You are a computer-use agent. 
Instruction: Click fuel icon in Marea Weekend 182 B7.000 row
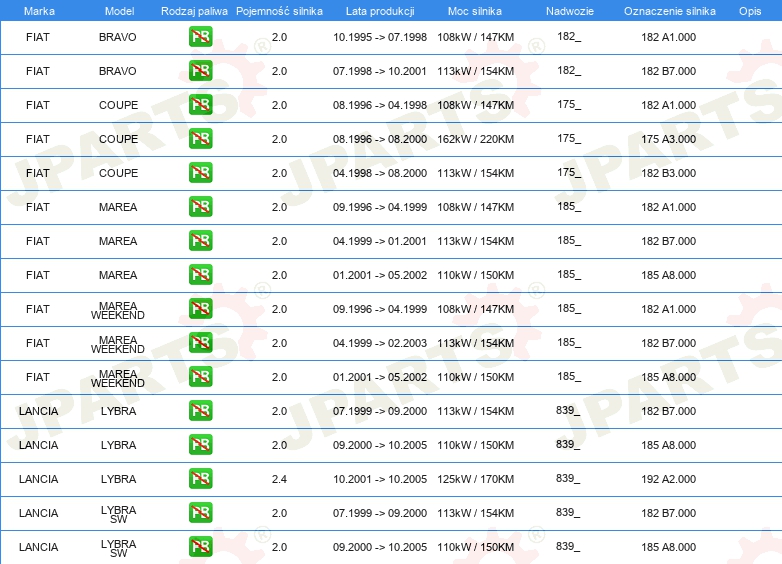pos(200,343)
